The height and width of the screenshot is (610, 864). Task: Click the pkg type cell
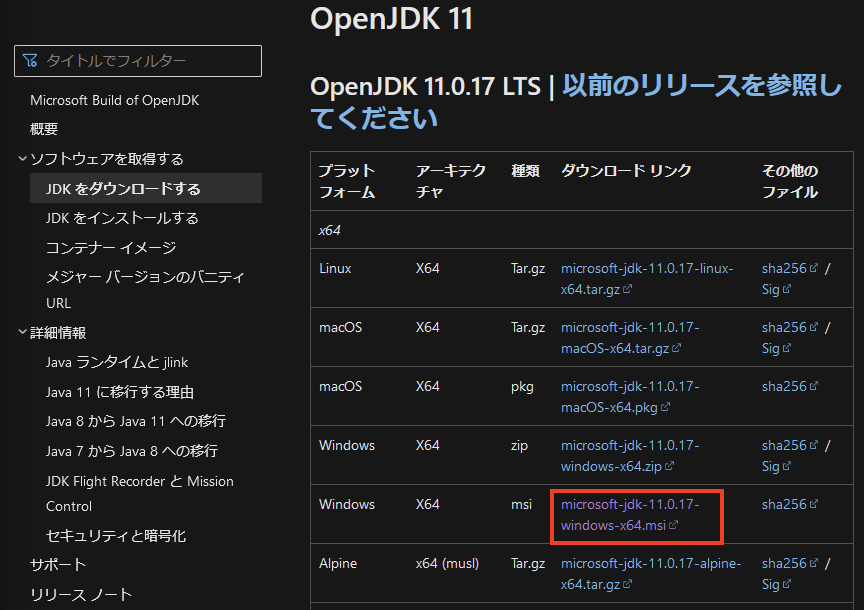tap(522, 387)
